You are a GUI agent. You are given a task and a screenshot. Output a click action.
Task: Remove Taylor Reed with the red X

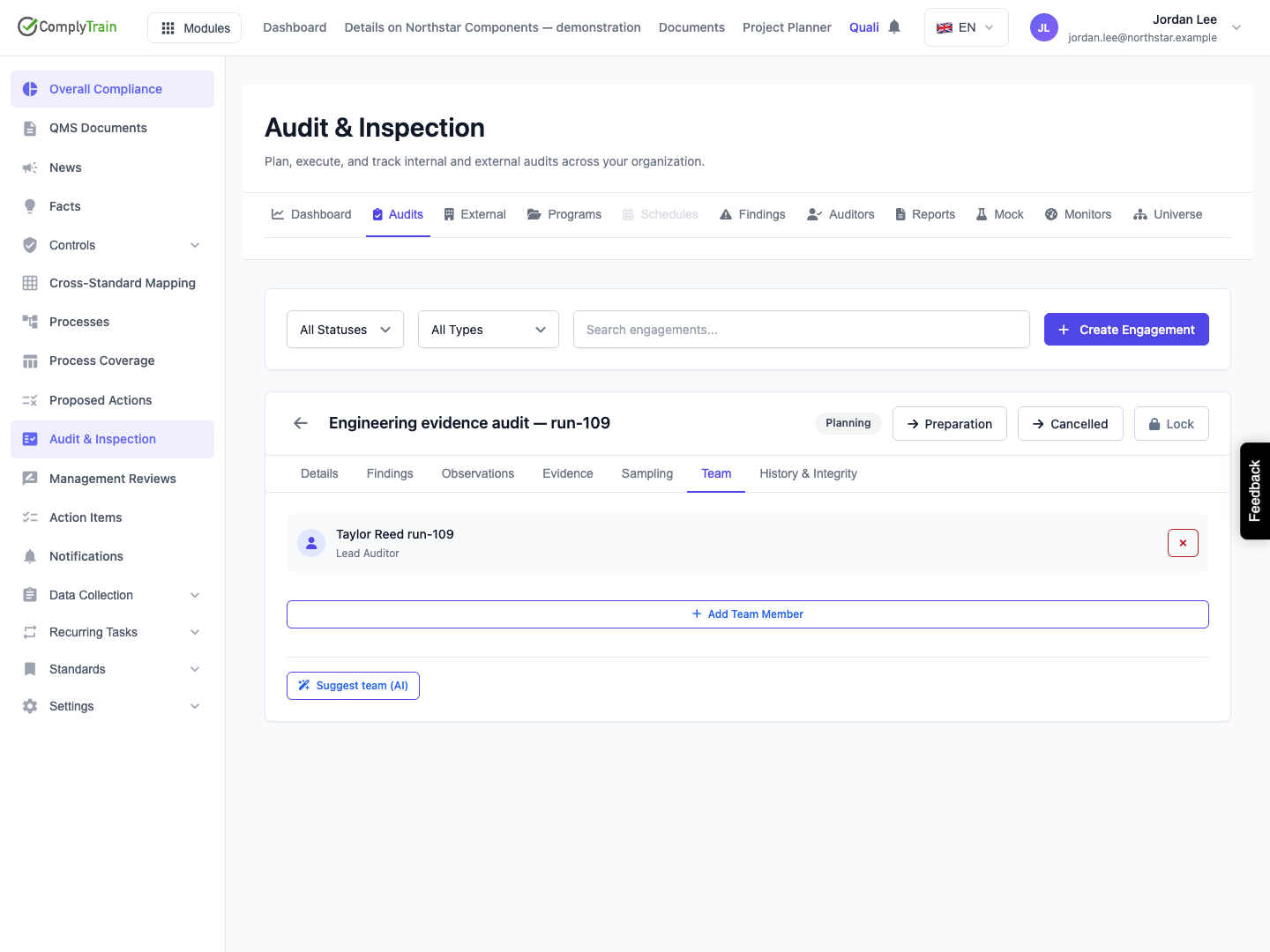pos(1183,543)
